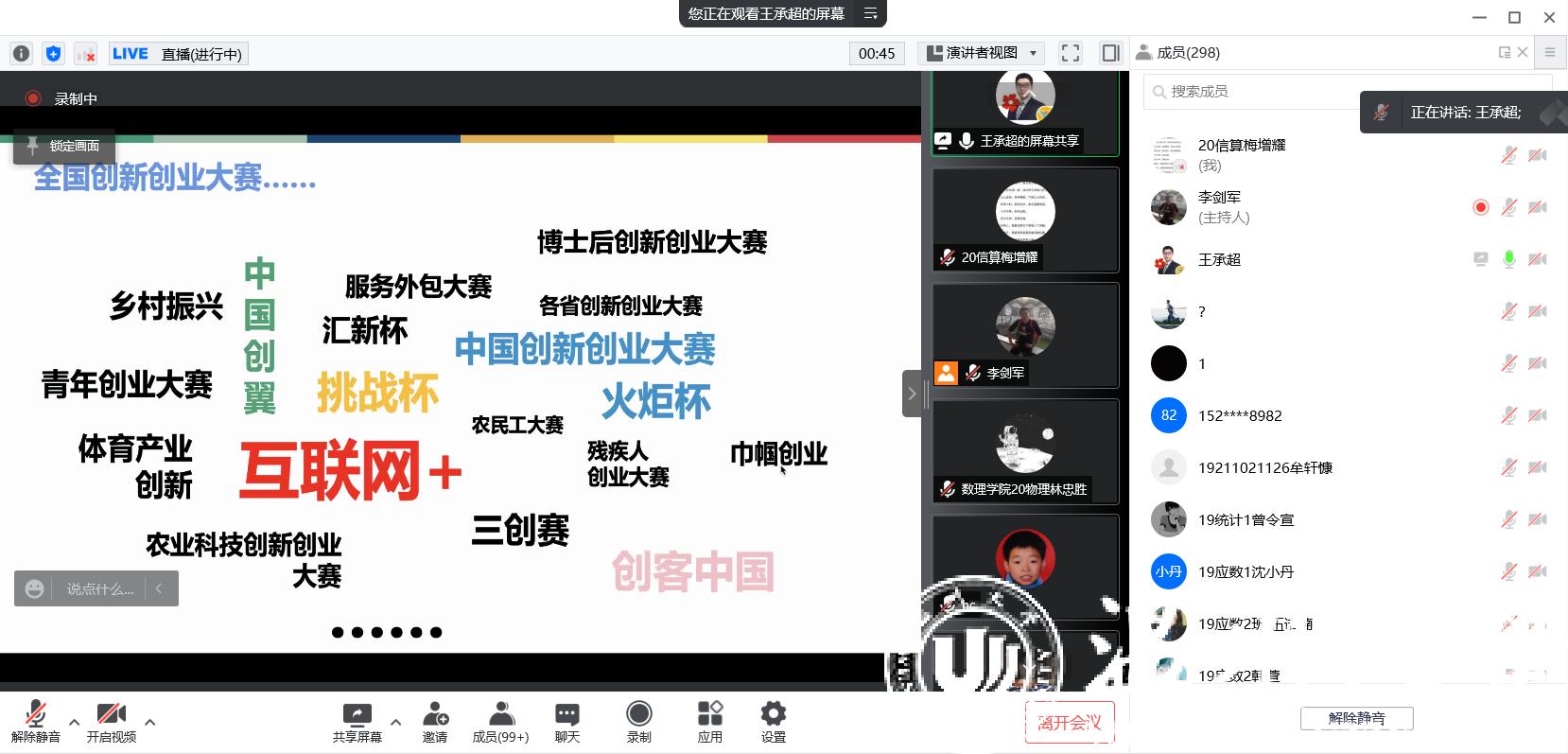The image size is (1568, 754).
Task: Open the Invite (邀请) icon
Action: click(x=435, y=722)
